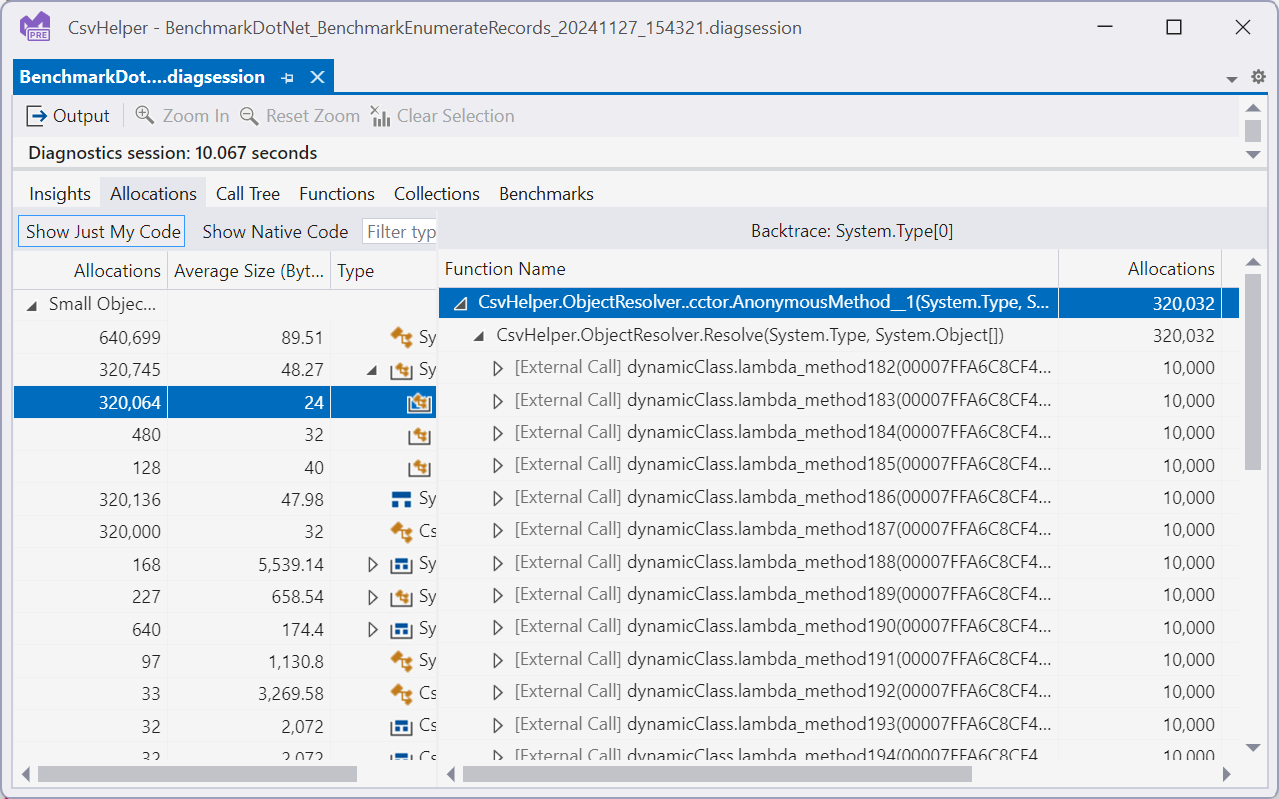Screen dimensions: 1279x799
Task: Click the Reset Zoom button label
Action: point(313,116)
